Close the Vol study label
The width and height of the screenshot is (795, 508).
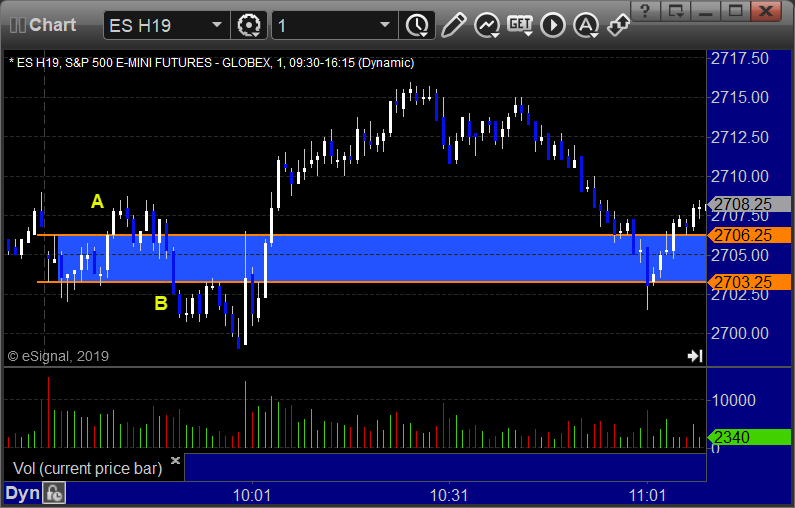175,460
